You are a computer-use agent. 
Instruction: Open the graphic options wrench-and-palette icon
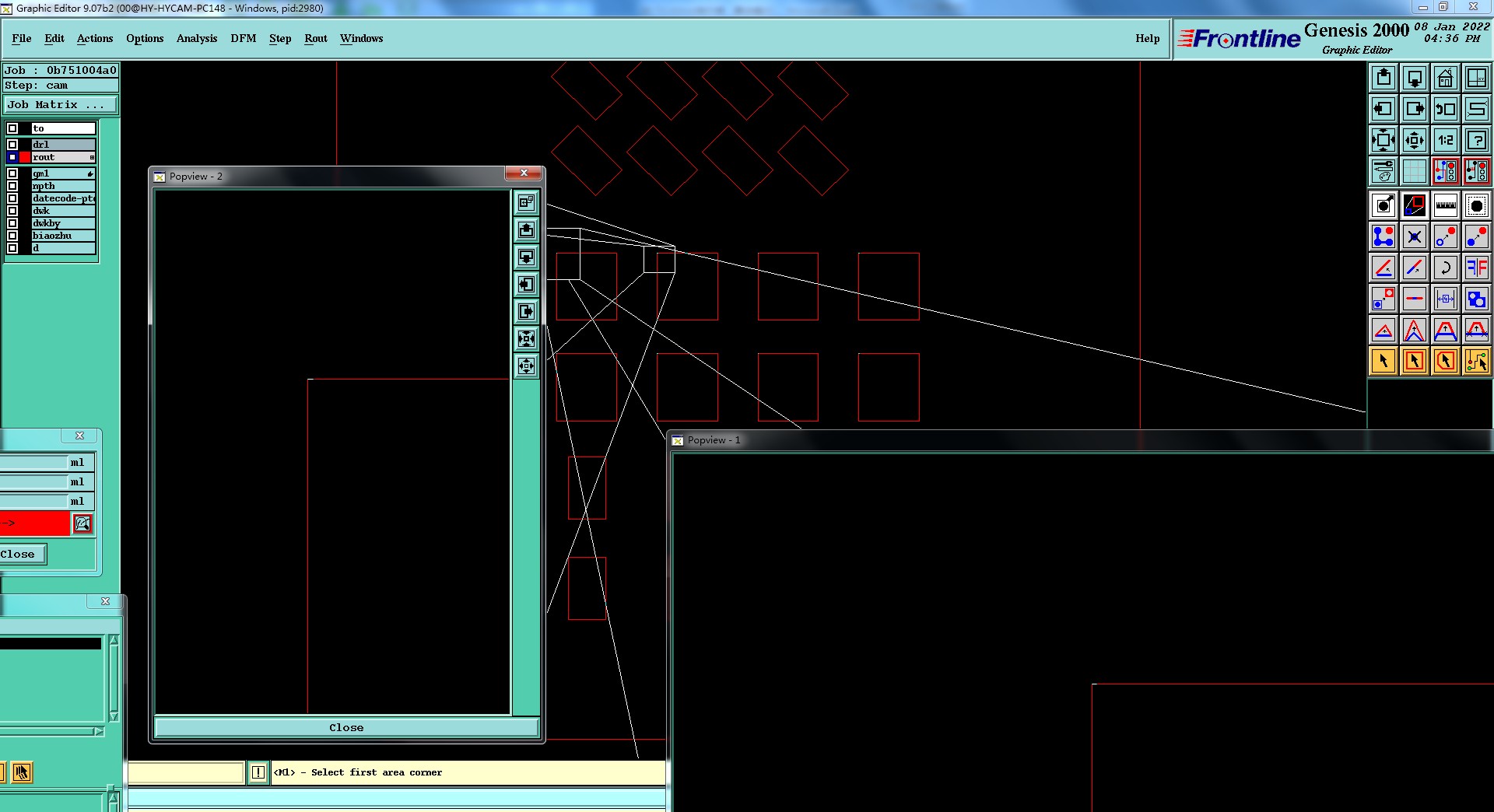pos(1384,171)
